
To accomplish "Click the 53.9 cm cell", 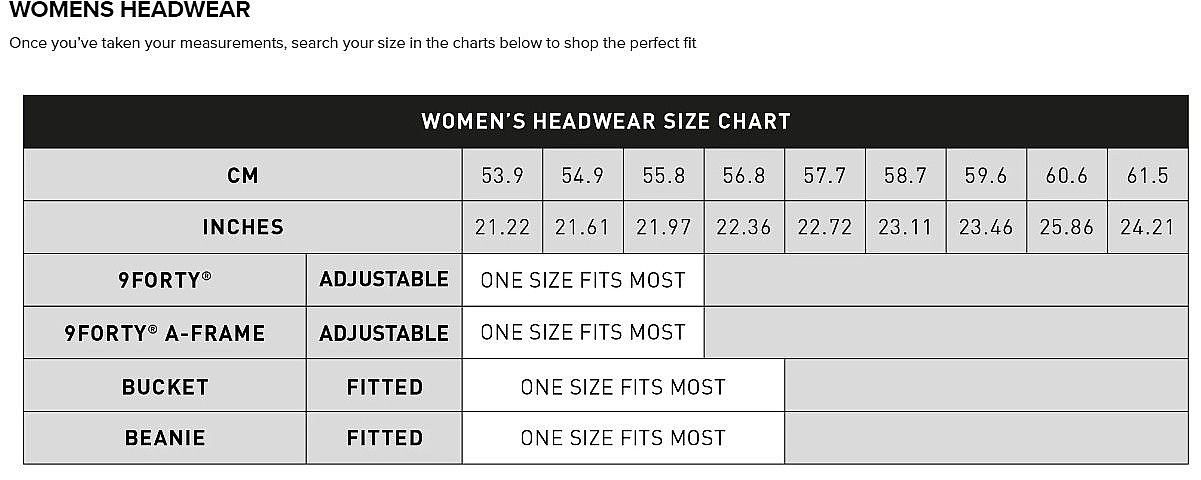I will [502, 175].
